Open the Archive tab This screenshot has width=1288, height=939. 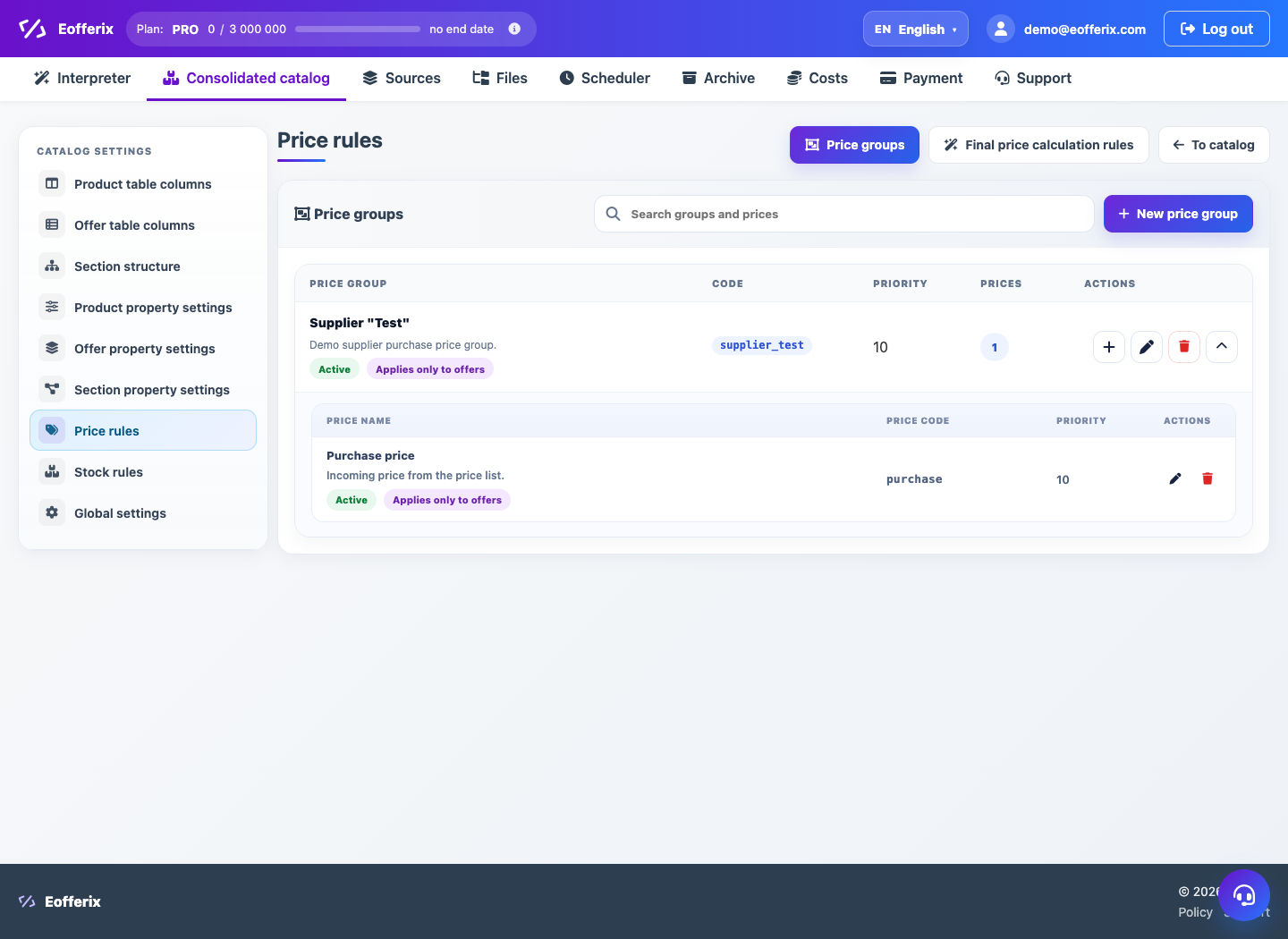click(718, 78)
